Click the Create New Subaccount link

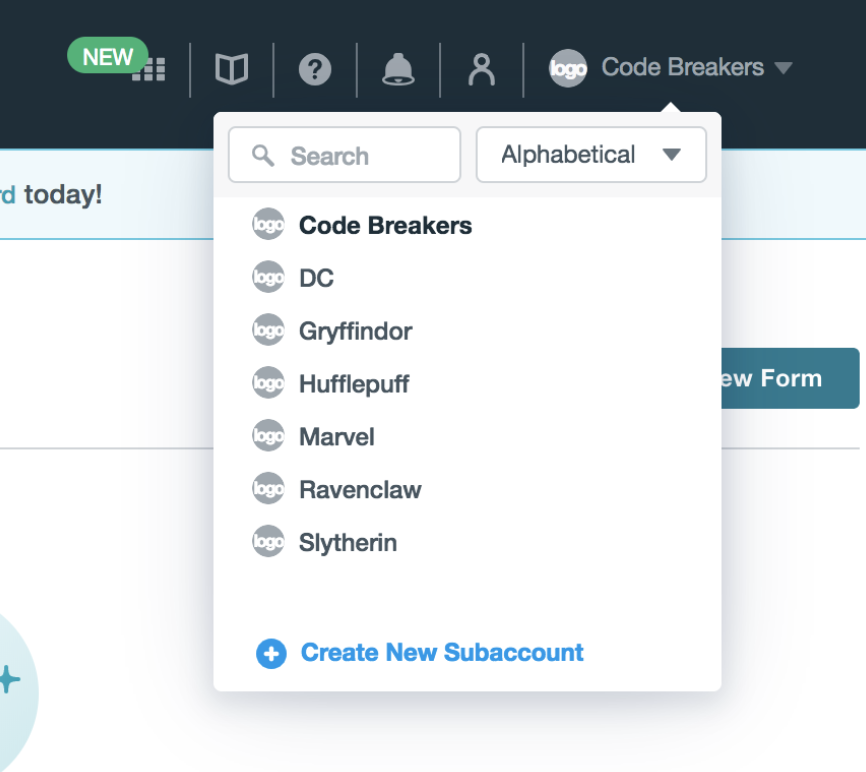442,653
